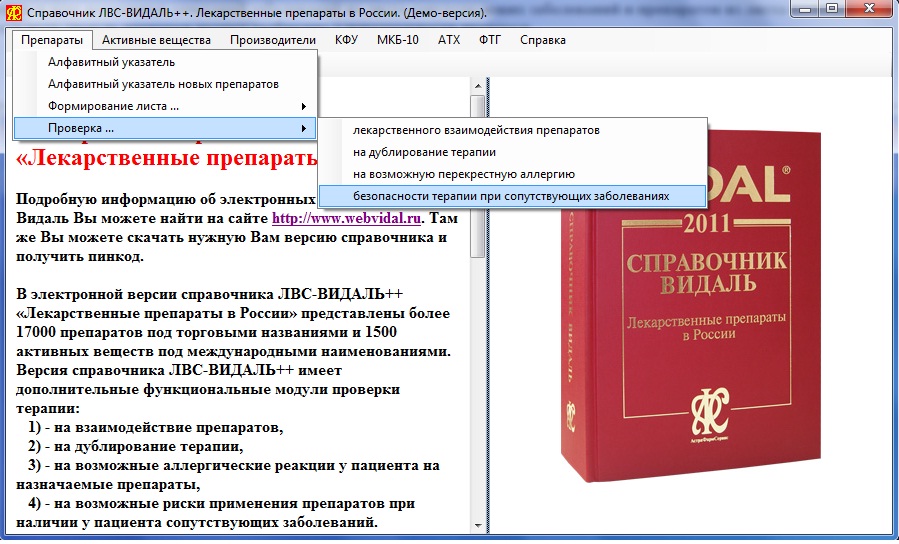899x544 pixels.
Task: Choose на дублирование терапии check
Action: point(513,152)
